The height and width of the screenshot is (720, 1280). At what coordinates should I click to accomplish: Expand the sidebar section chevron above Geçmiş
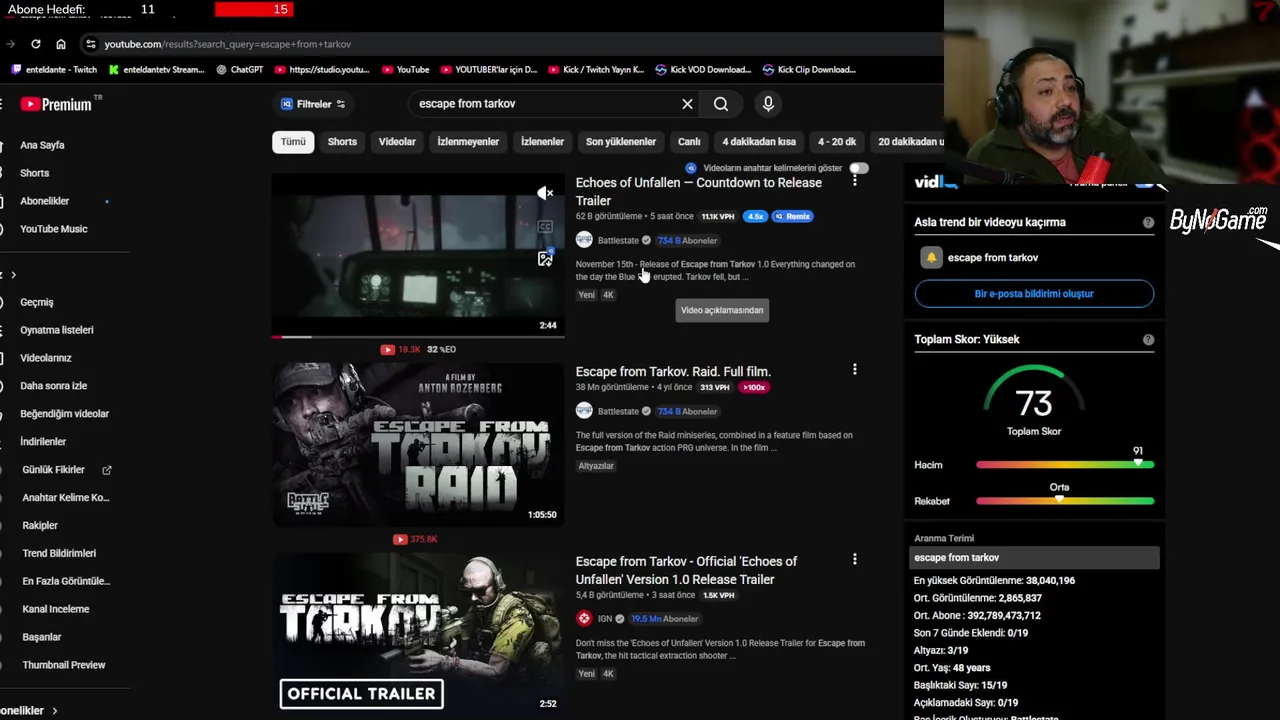pyautogui.click(x=13, y=275)
